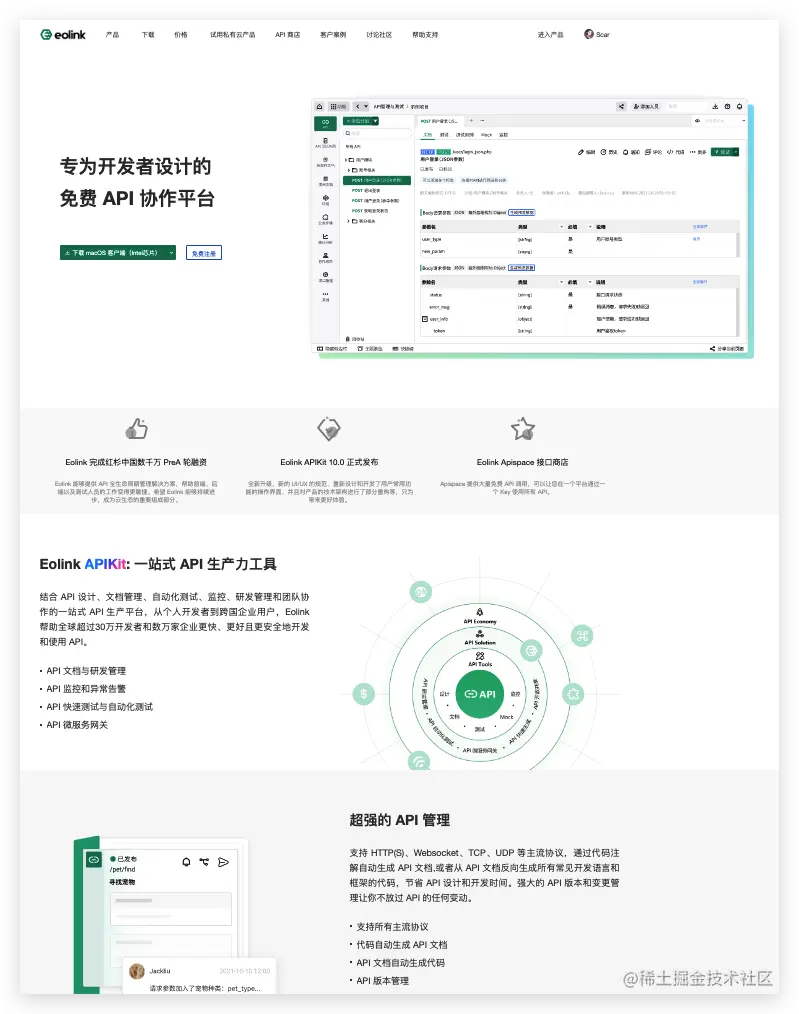Click the share icon in the preview's status bar
This screenshot has width=799, height=1014.
(x=712, y=349)
